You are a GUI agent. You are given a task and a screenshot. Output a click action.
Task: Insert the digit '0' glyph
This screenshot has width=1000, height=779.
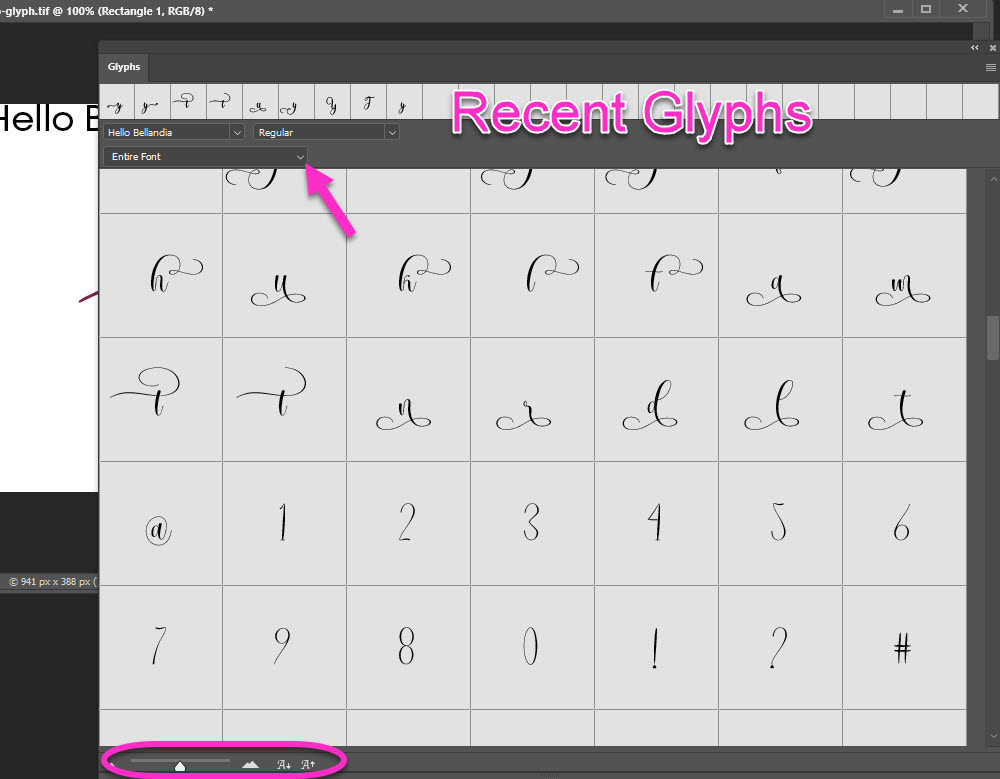pos(533,647)
